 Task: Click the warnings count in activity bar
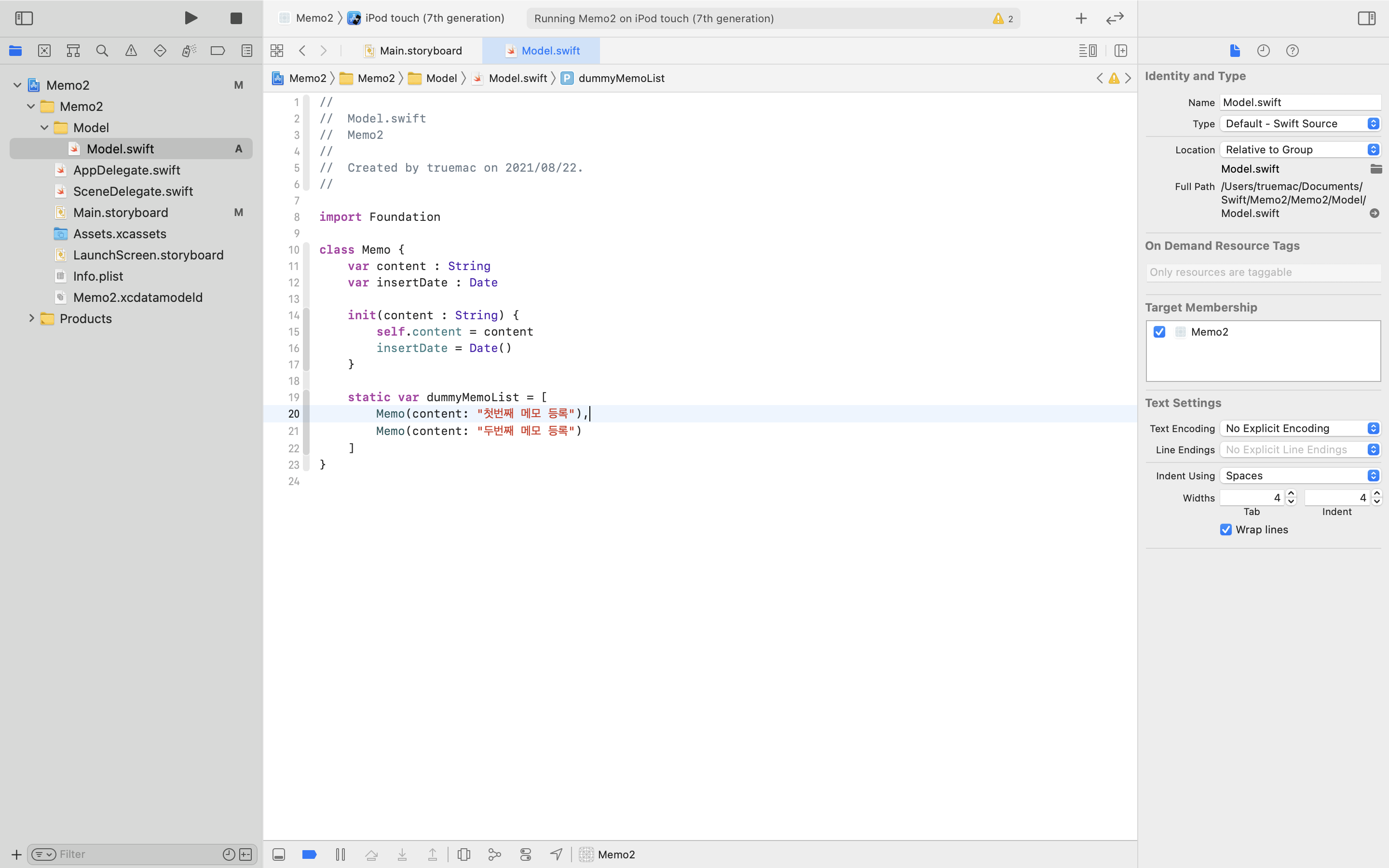1003,18
